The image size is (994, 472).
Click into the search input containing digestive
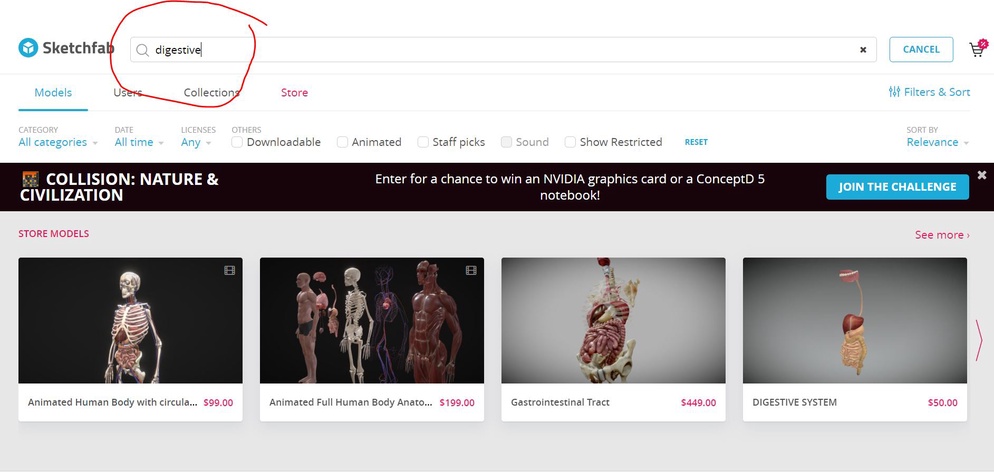pos(503,49)
